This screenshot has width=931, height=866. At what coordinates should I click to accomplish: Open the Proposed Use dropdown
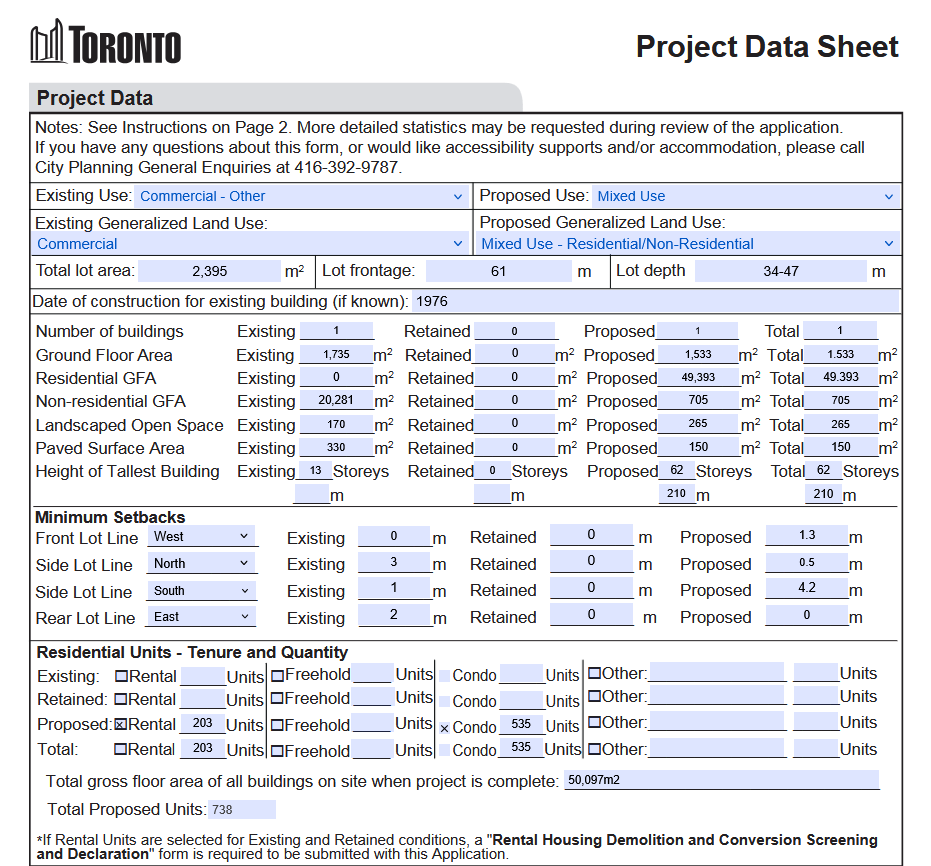click(x=746, y=196)
